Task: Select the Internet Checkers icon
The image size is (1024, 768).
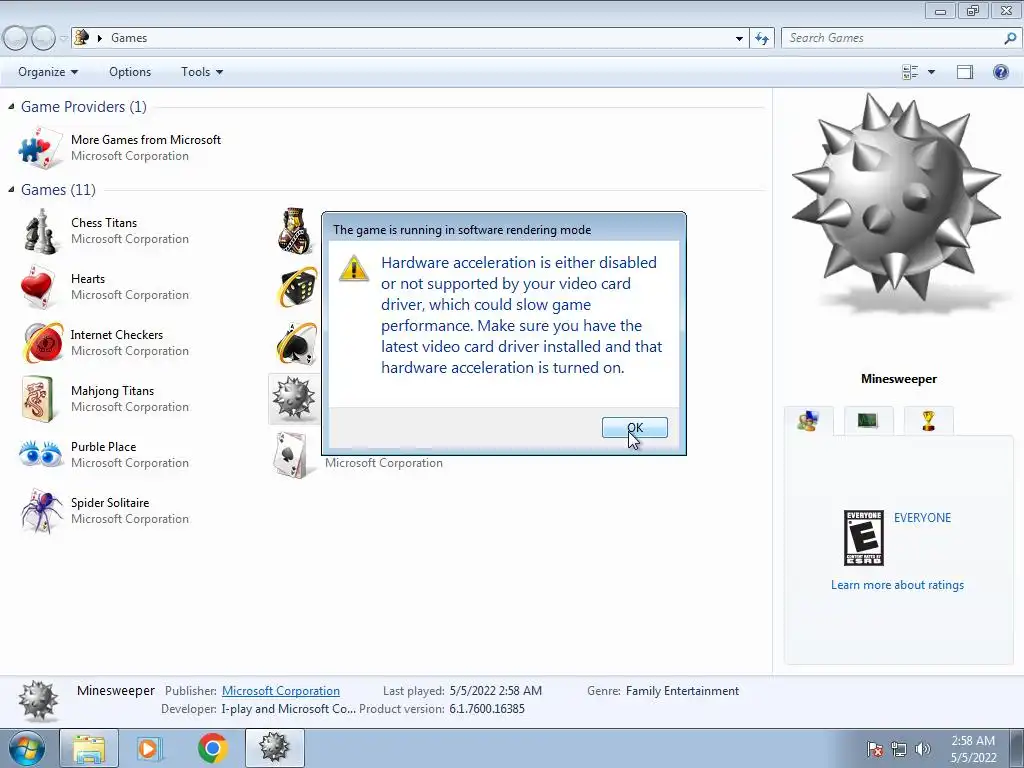Action: coord(42,342)
